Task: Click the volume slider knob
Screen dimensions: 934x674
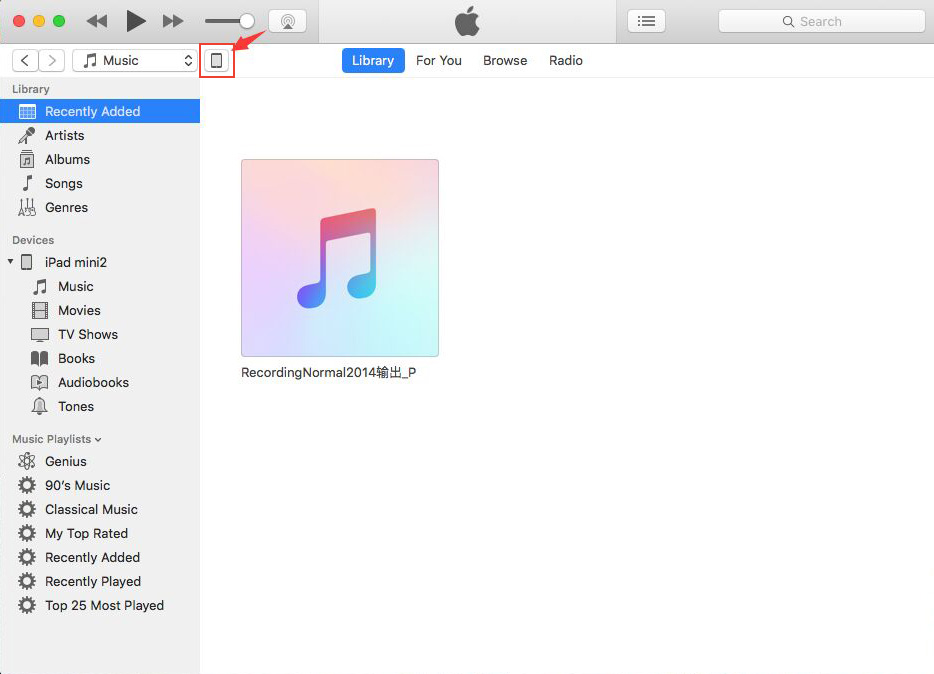Action: (246, 21)
